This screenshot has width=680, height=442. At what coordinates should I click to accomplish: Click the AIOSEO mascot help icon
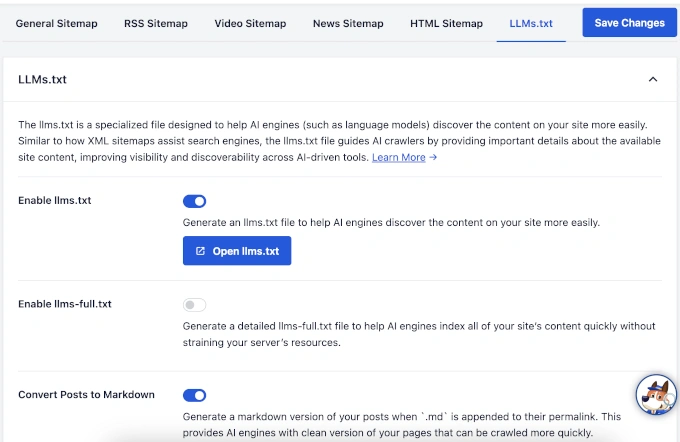657,395
